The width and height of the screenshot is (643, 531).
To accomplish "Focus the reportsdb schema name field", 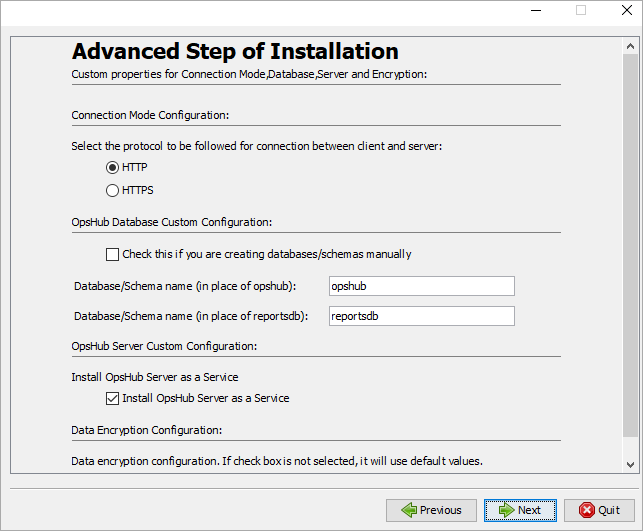I will click(x=421, y=316).
